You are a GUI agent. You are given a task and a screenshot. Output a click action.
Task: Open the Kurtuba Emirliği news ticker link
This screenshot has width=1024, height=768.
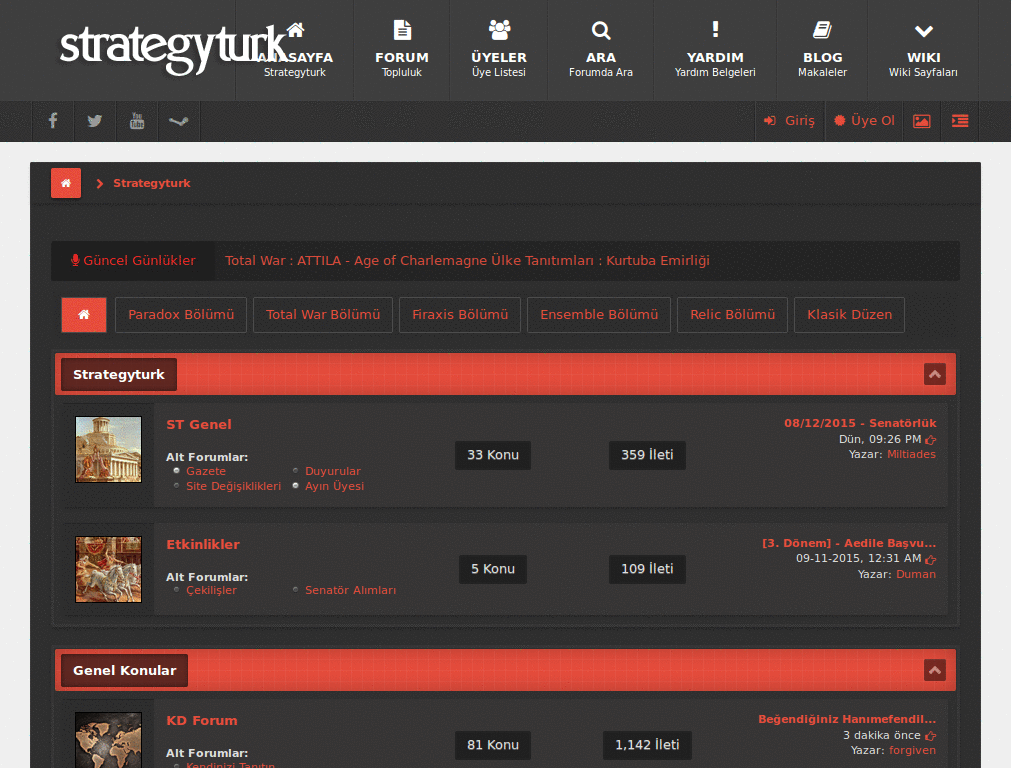467,261
